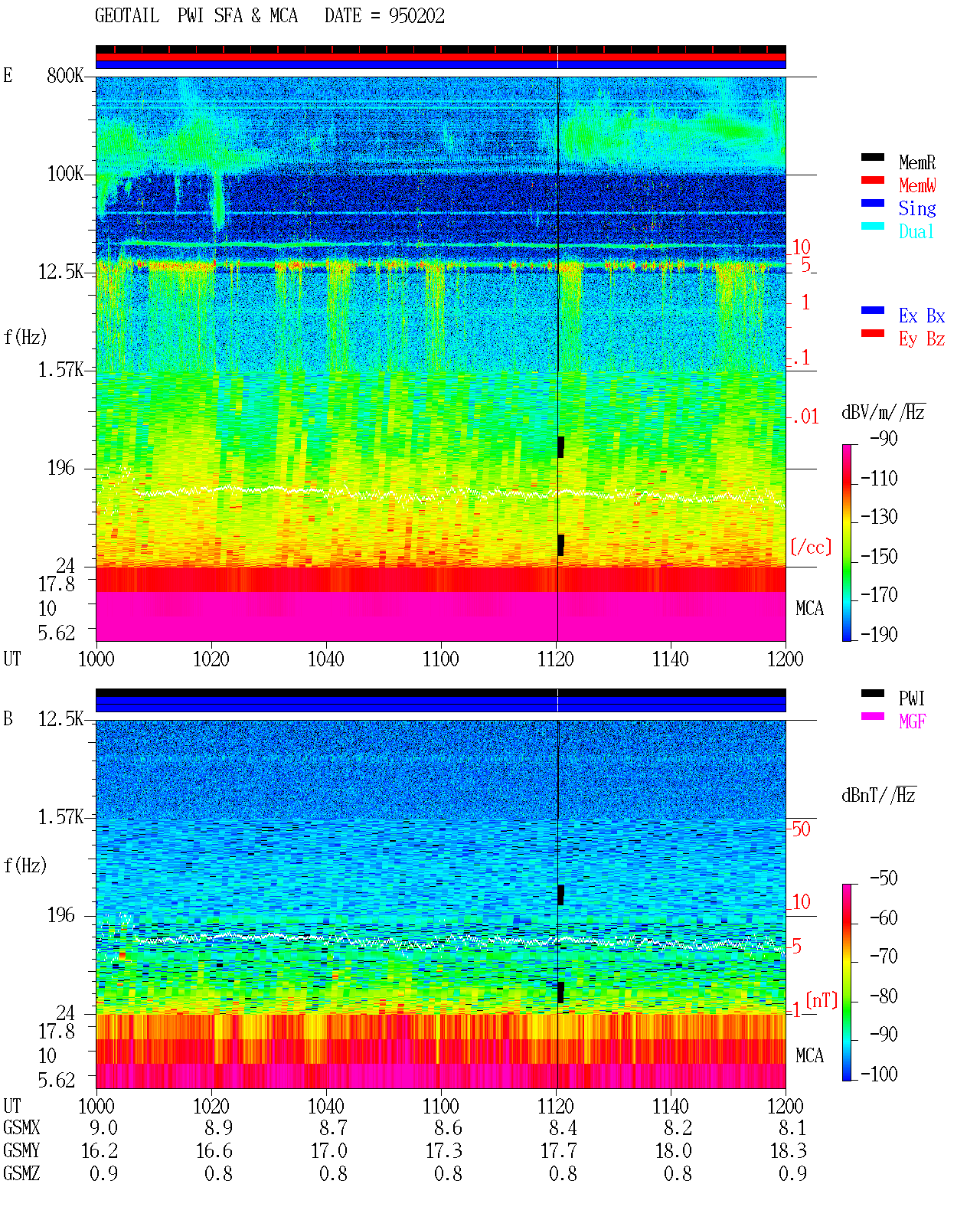Viewport: 980px width, 1220px height.
Task: Click the dBnT/√Hz unit label
Action: click(878, 795)
